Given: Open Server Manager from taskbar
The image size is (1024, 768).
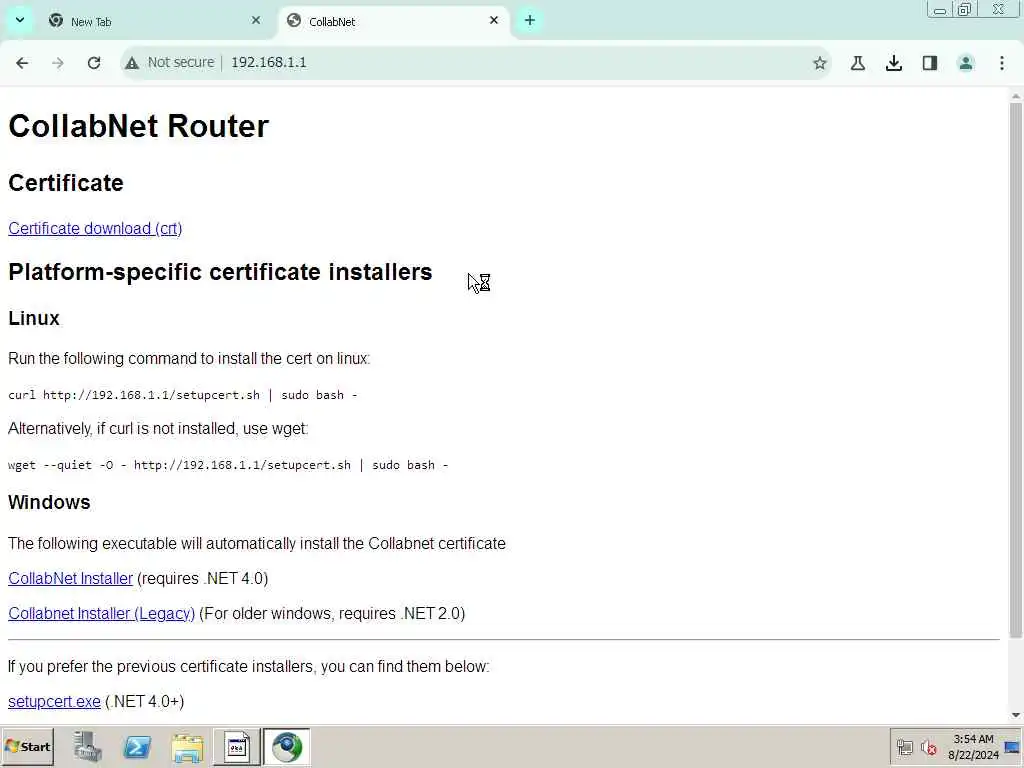Looking at the screenshot, I should click(87, 747).
